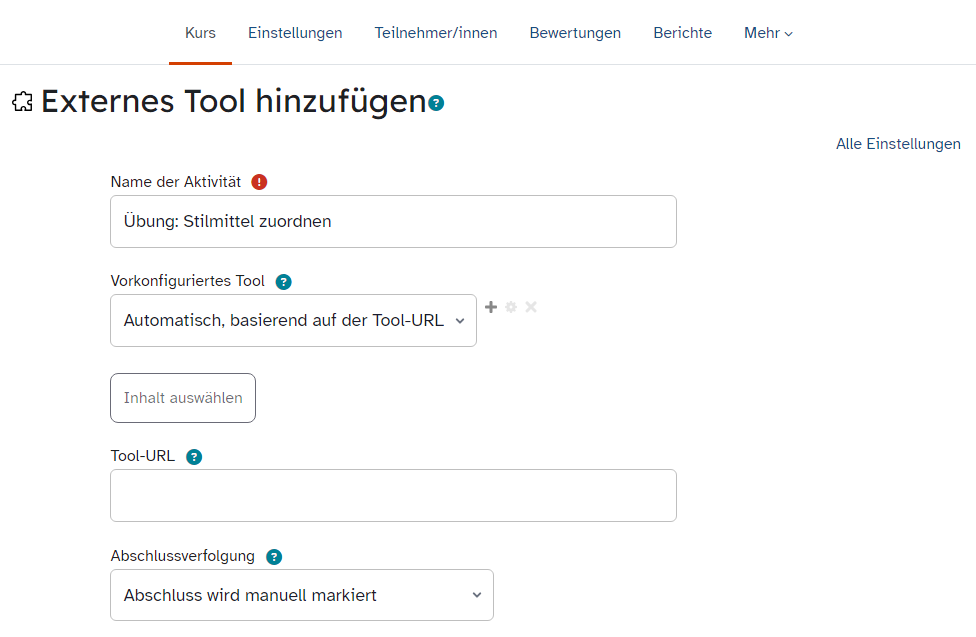Click into the empty Tool-URL field
This screenshot has width=976, height=637.
point(393,495)
